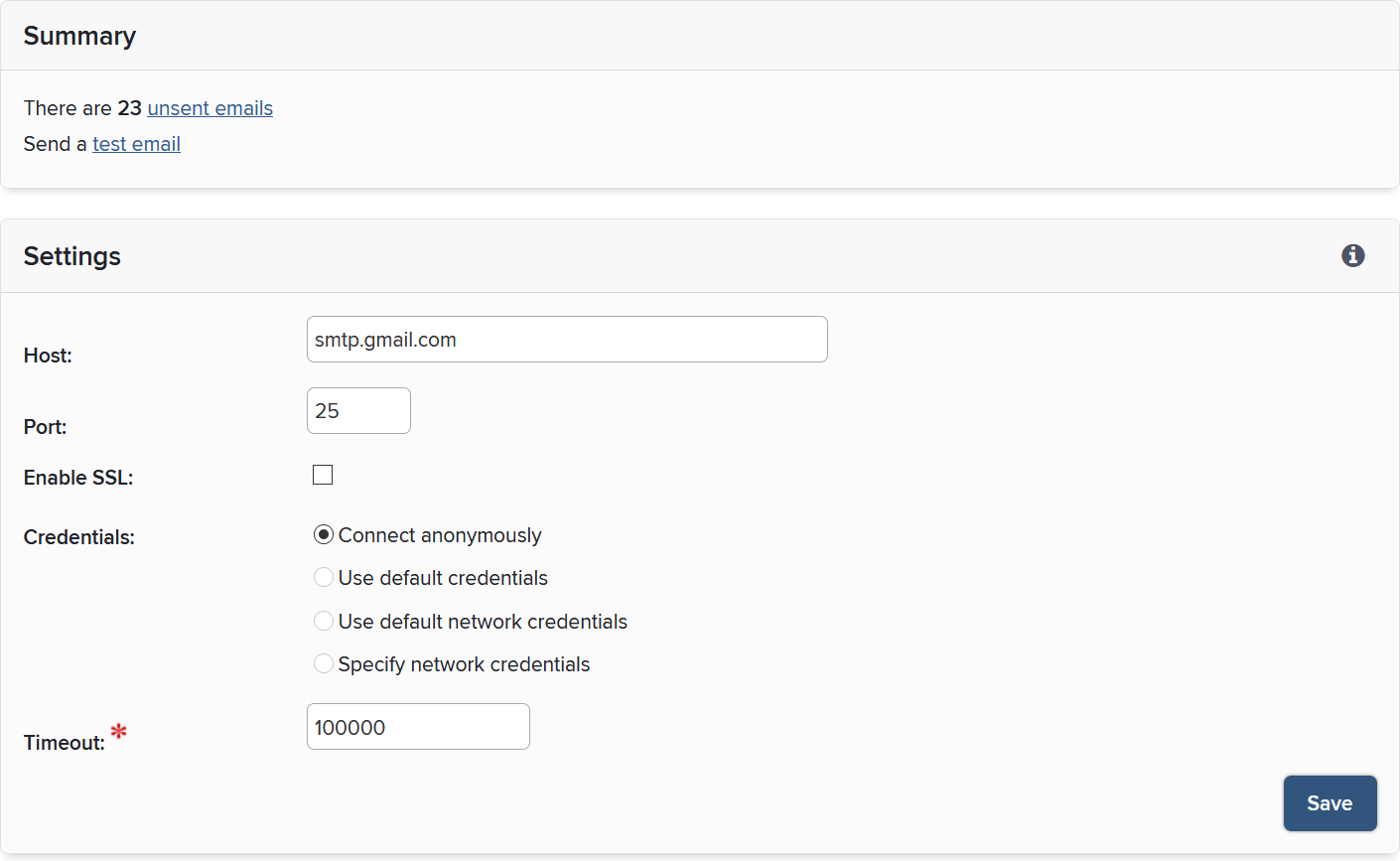1400x861 pixels.
Task: Click the info icon in Settings header
Action: click(x=1352, y=256)
